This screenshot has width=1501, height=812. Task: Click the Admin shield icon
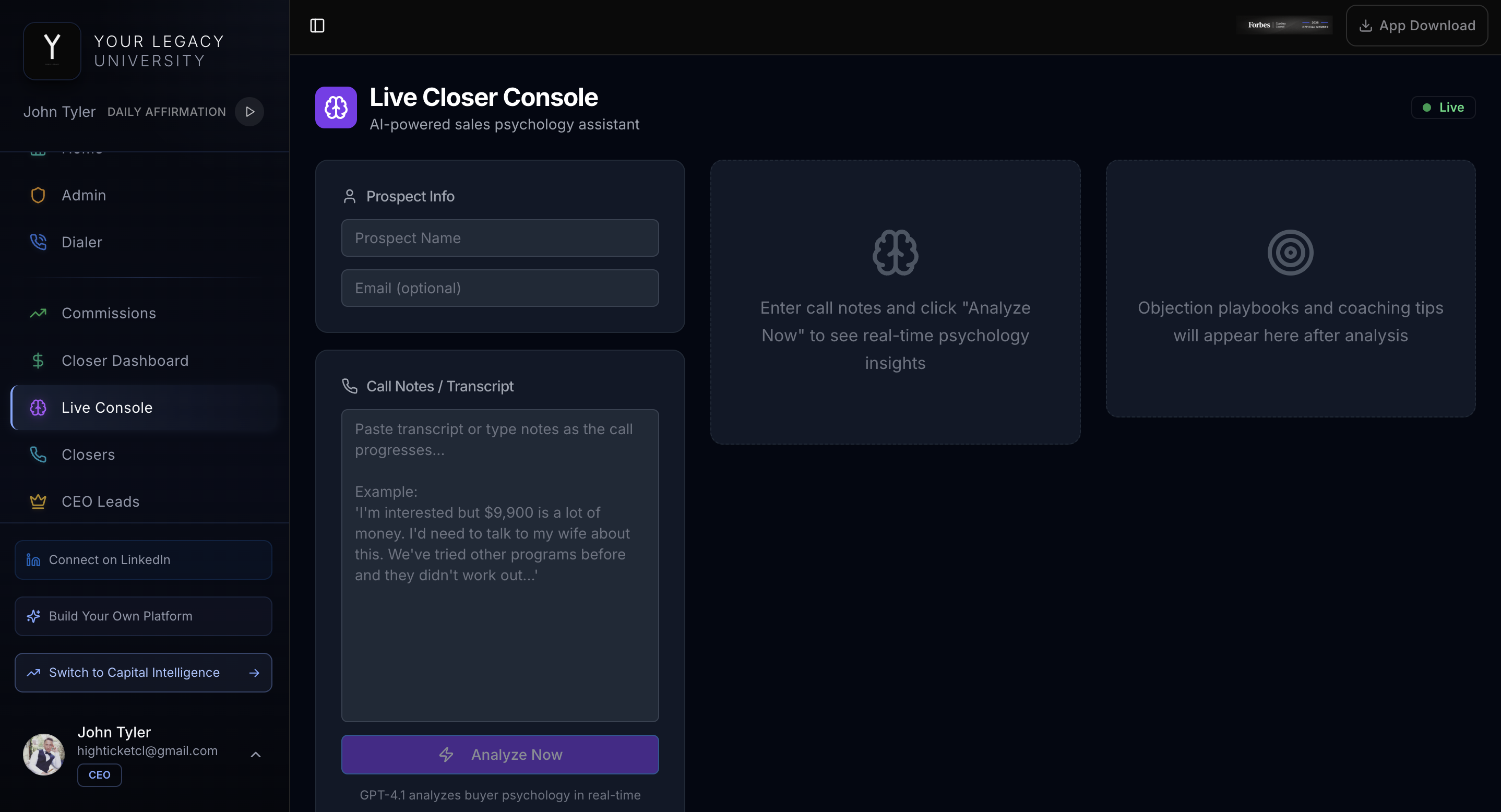[x=38, y=195]
